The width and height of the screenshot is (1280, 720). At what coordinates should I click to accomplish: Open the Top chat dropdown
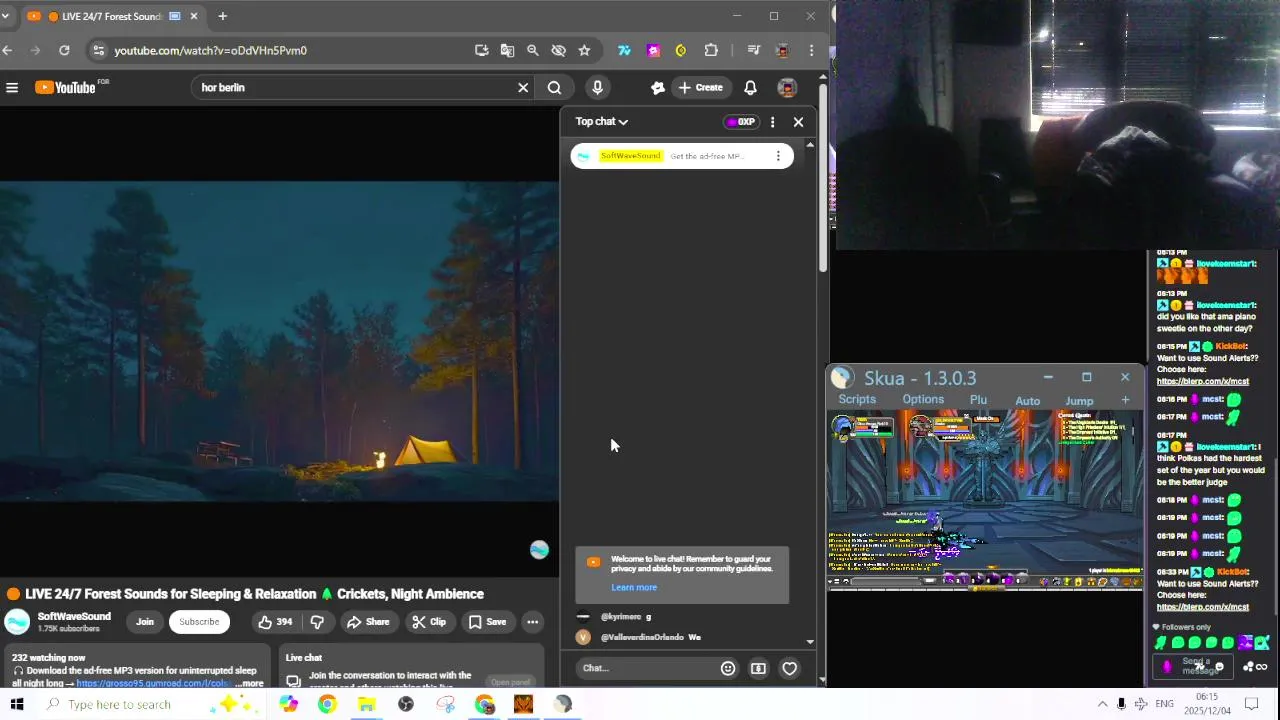coord(602,122)
